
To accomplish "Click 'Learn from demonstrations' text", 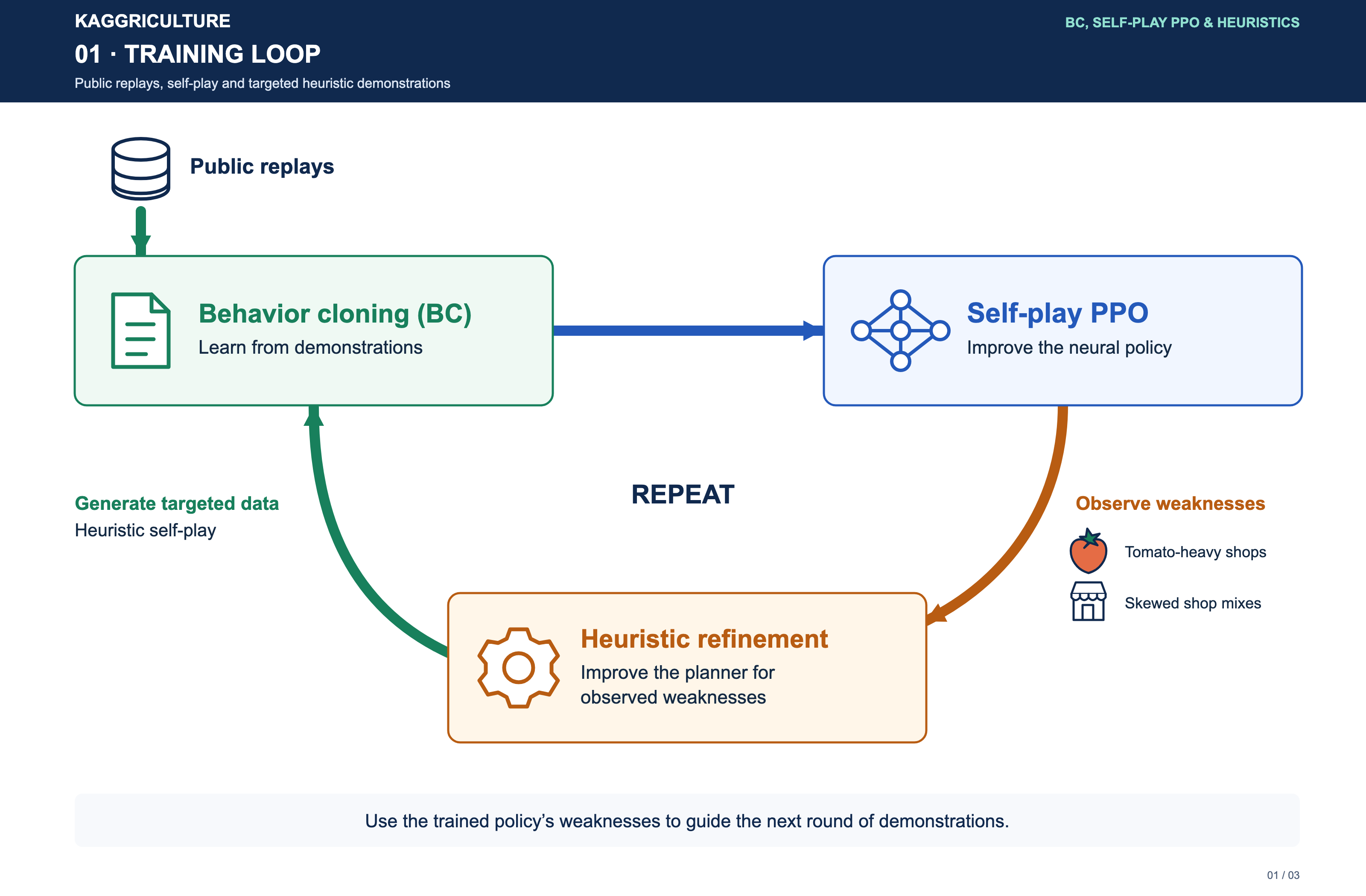I will click(310, 348).
